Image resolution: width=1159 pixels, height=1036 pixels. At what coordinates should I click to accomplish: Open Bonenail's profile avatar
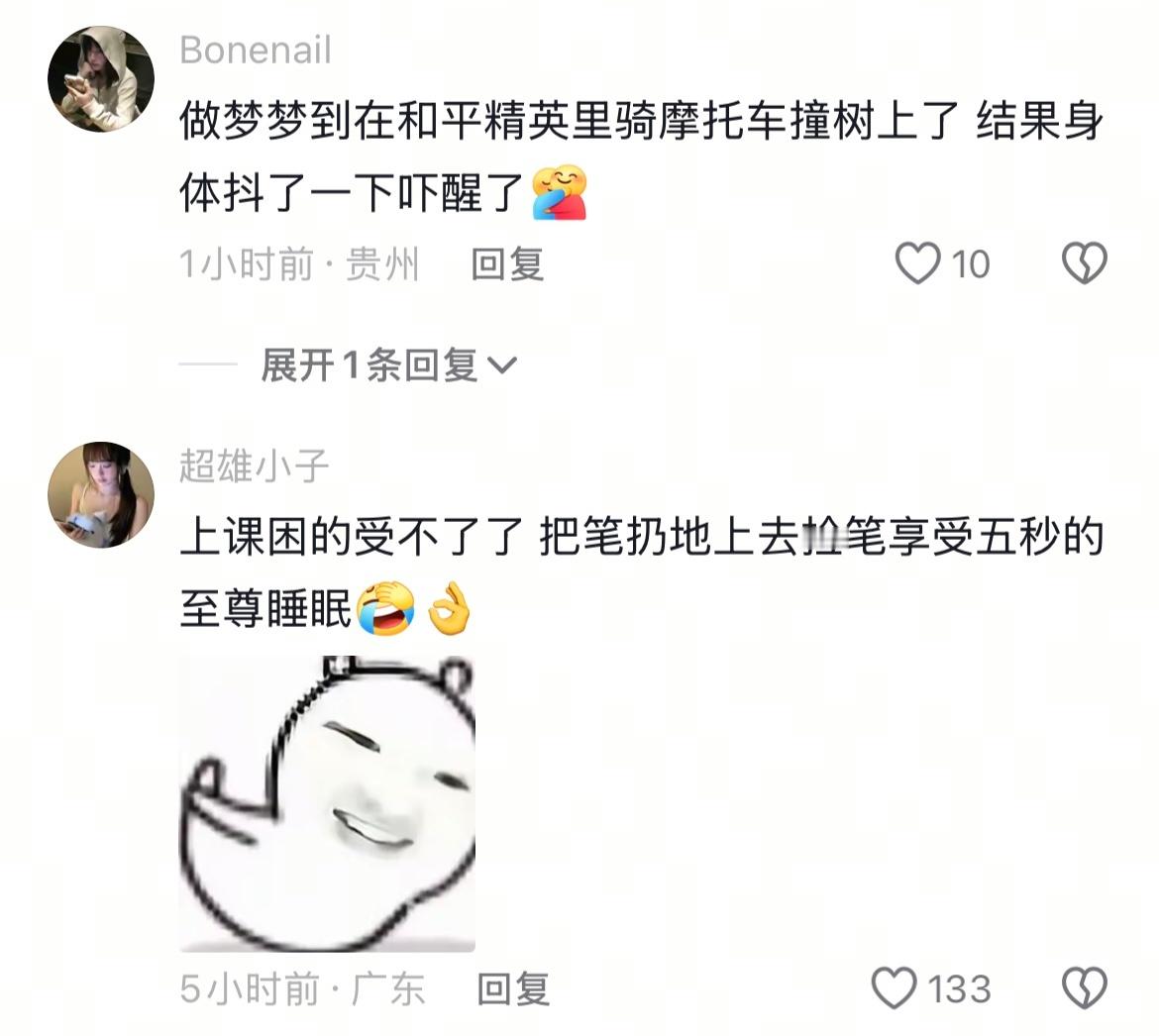[x=101, y=79]
